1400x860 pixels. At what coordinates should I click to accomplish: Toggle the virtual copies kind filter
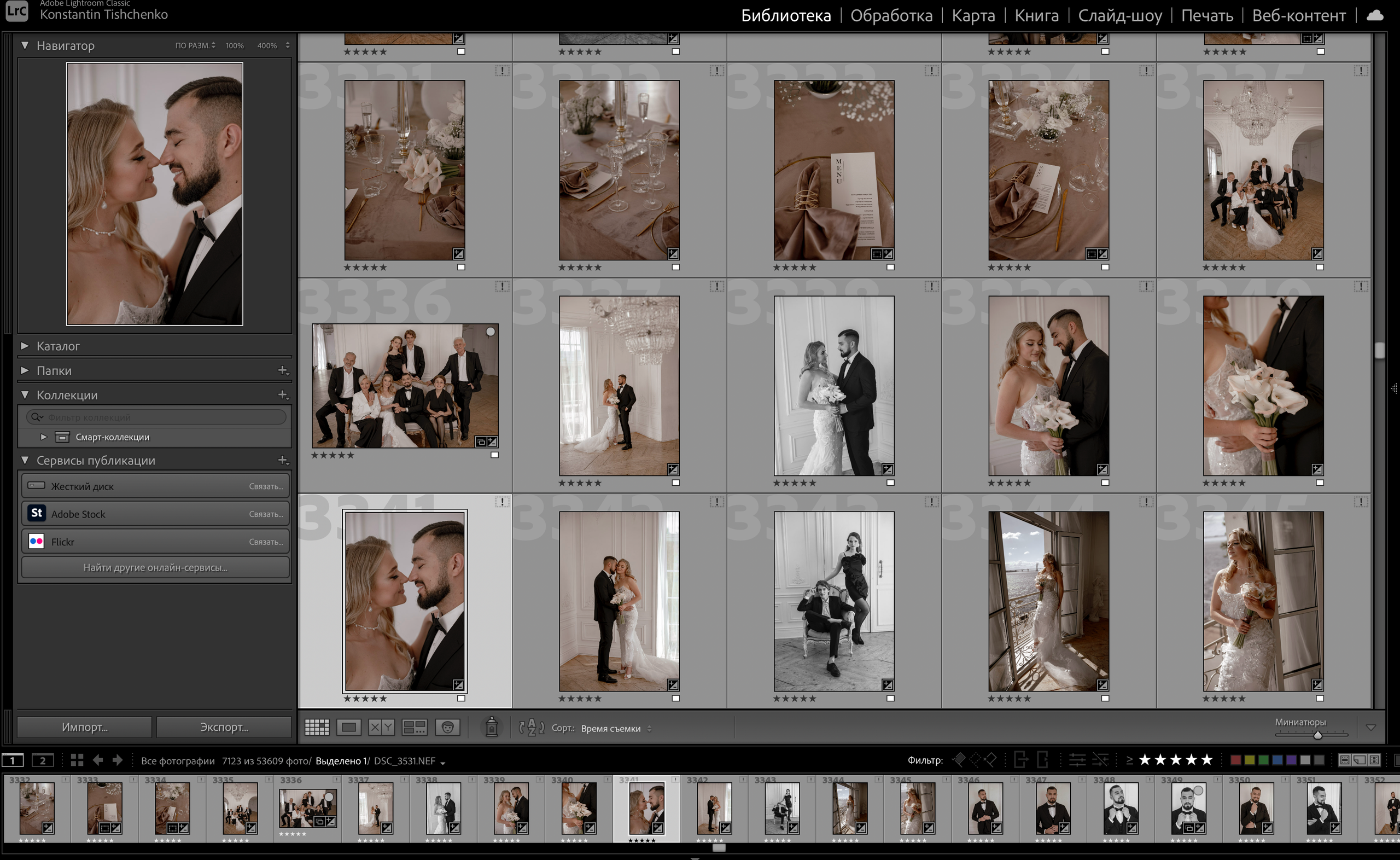coord(1359,760)
